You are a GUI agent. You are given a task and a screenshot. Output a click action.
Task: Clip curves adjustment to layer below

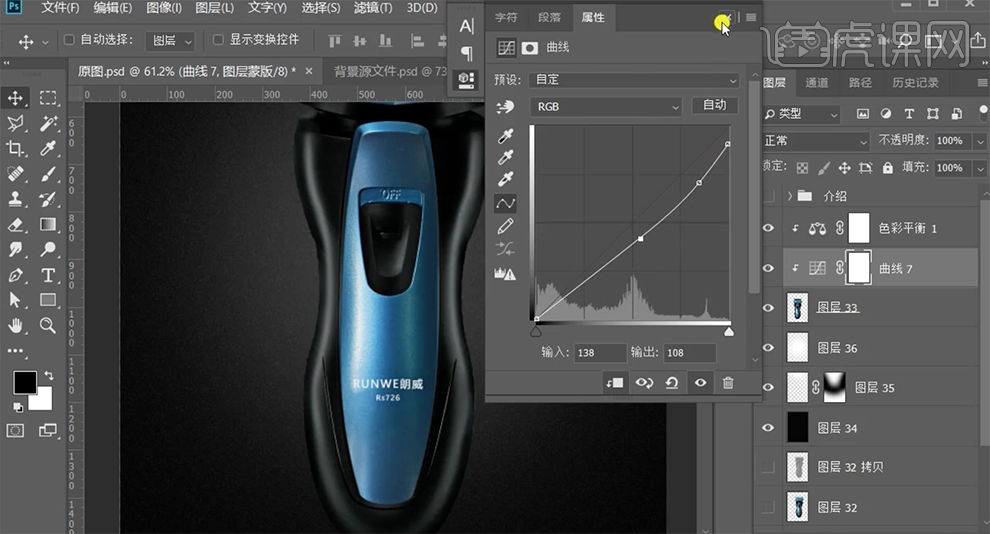(x=614, y=383)
